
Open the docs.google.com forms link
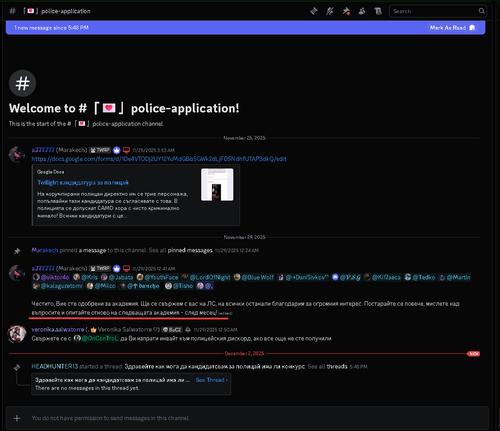click(159, 159)
